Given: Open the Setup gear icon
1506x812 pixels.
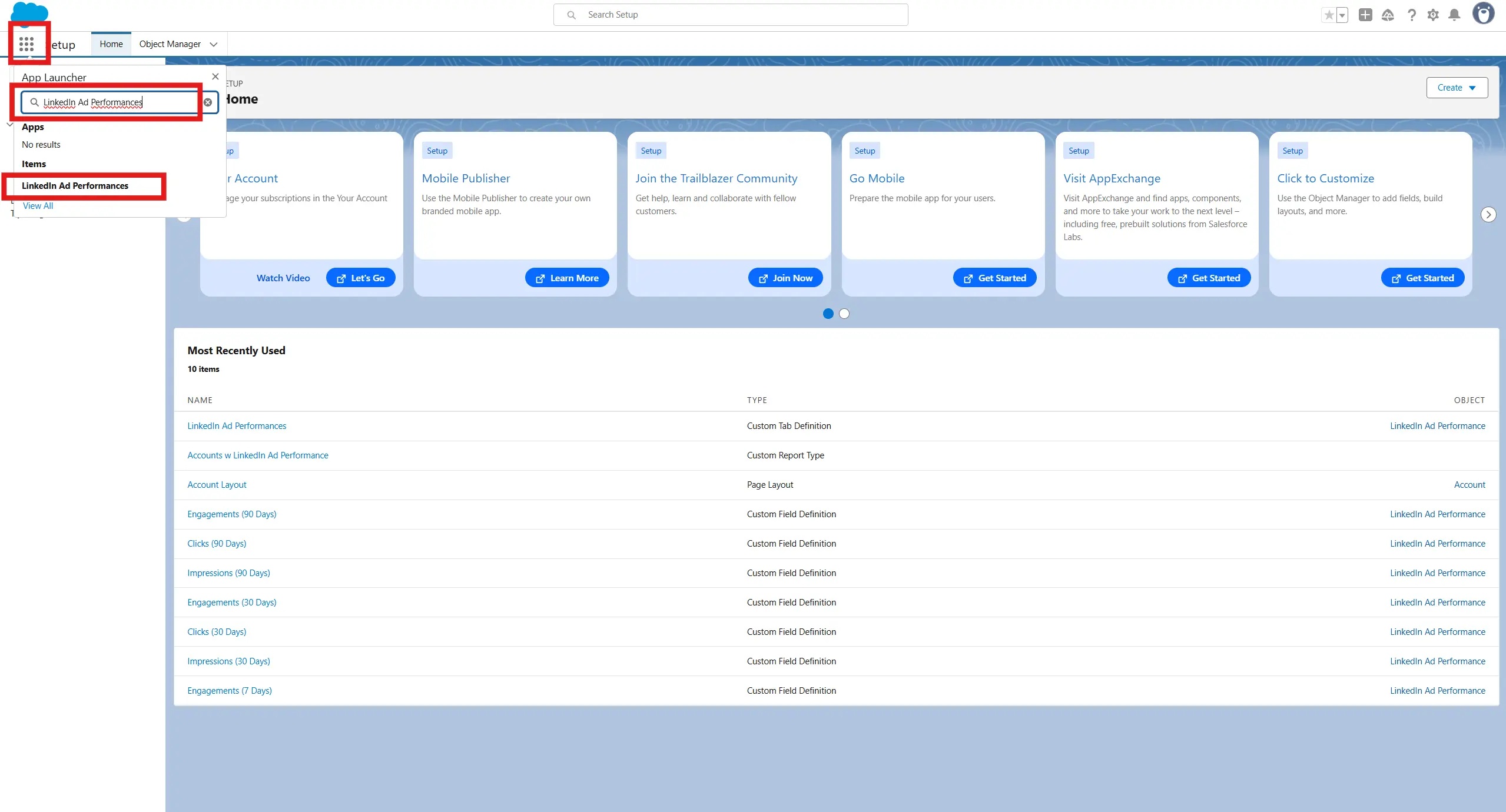Looking at the screenshot, I should pos(1433,15).
